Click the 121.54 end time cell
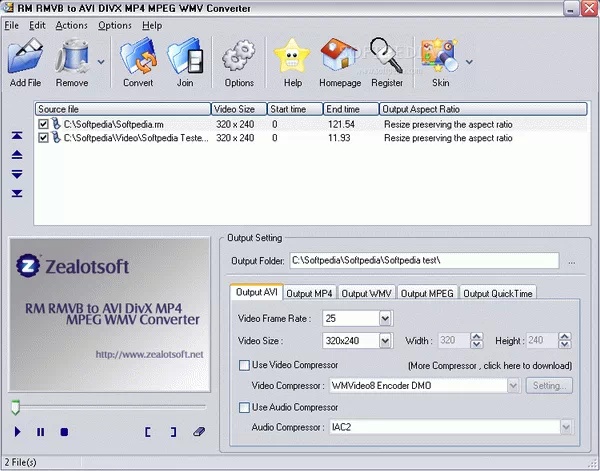This screenshot has width=600, height=471. coord(341,124)
